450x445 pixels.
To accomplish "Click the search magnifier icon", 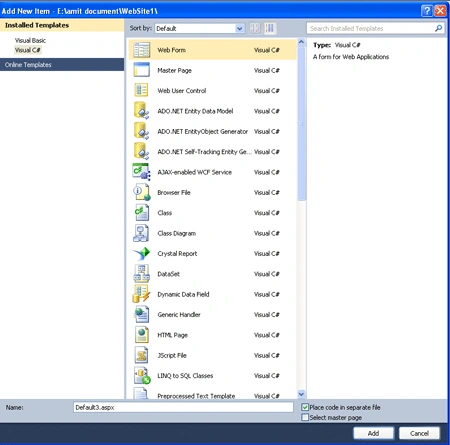I will pyautogui.click(x=438, y=28).
